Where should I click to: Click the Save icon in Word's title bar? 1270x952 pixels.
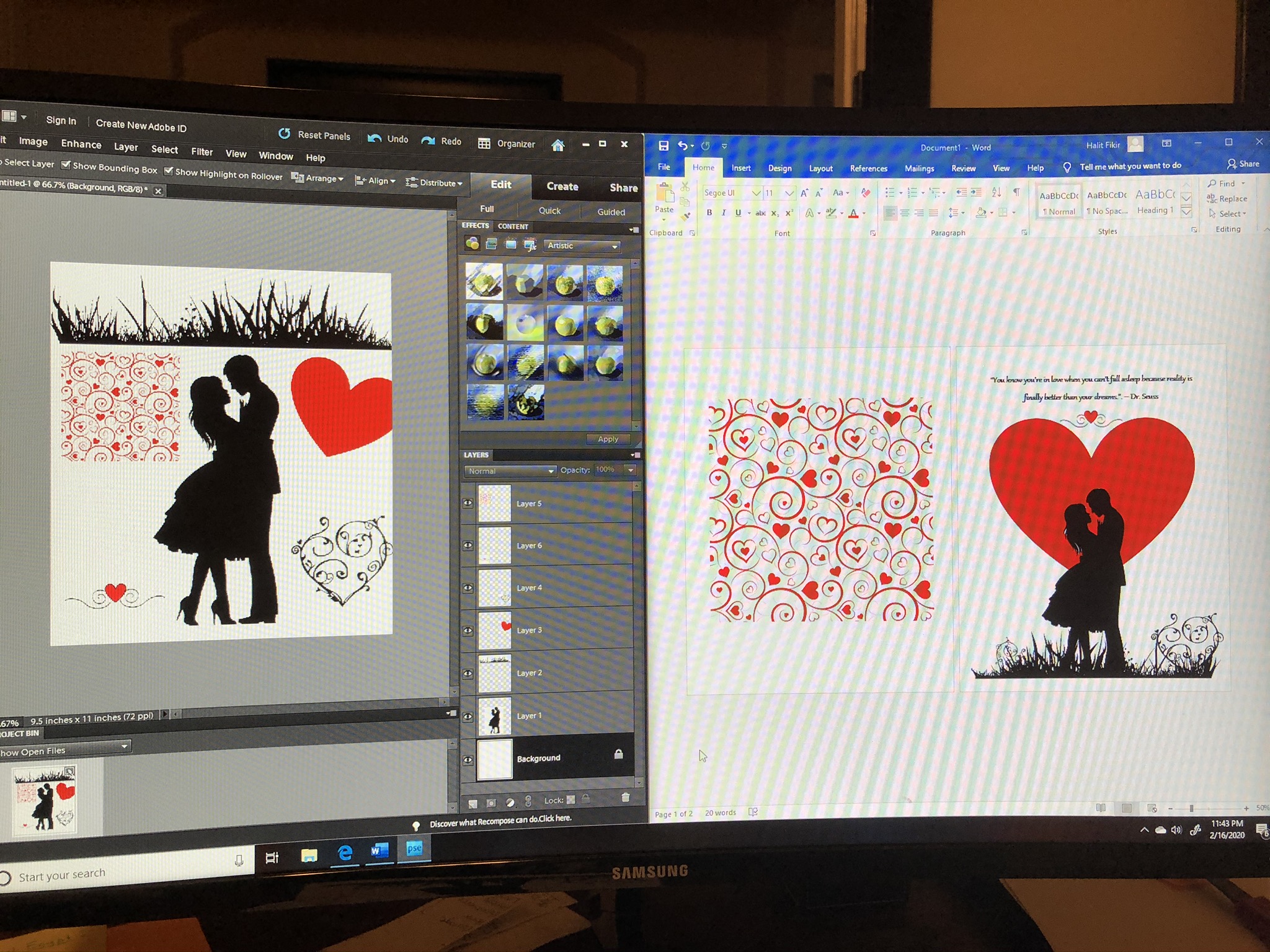(663, 146)
